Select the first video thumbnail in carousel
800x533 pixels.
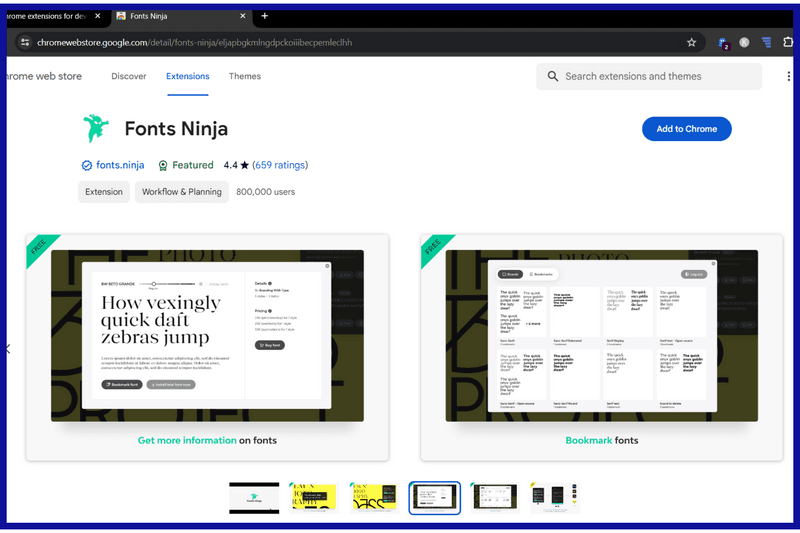[254, 497]
